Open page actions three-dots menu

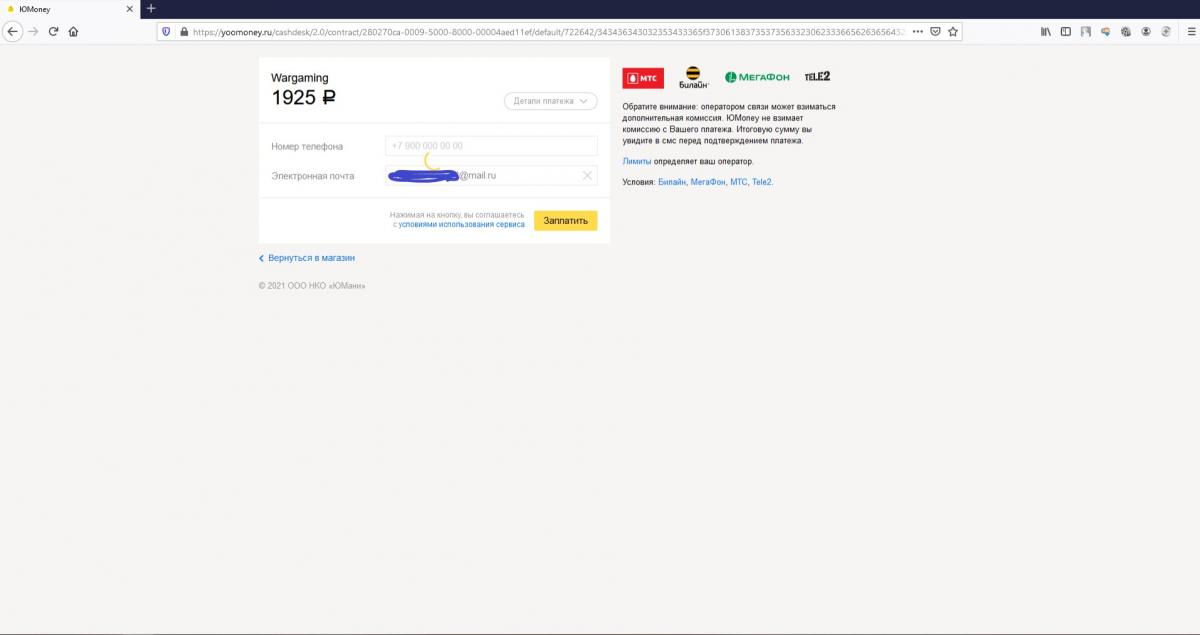tap(918, 31)
